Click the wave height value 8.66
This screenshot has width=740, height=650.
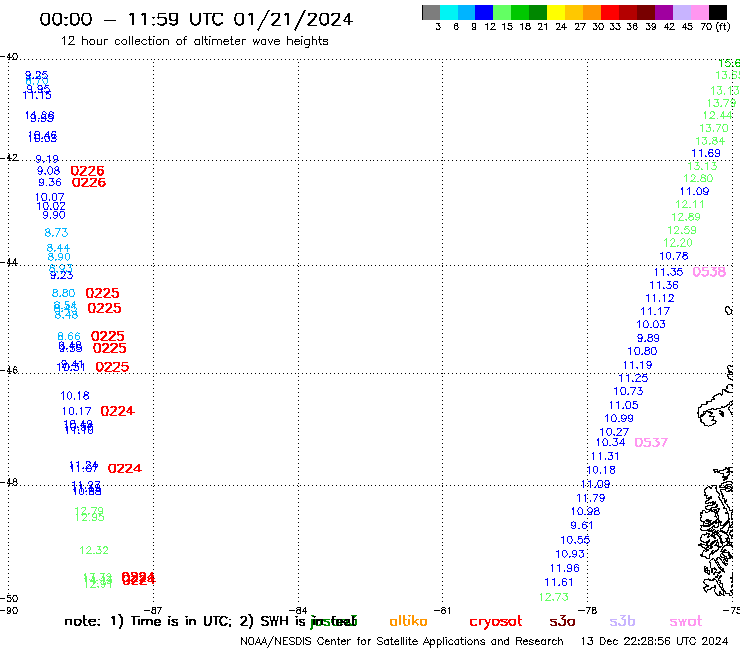tap(69, 336)
